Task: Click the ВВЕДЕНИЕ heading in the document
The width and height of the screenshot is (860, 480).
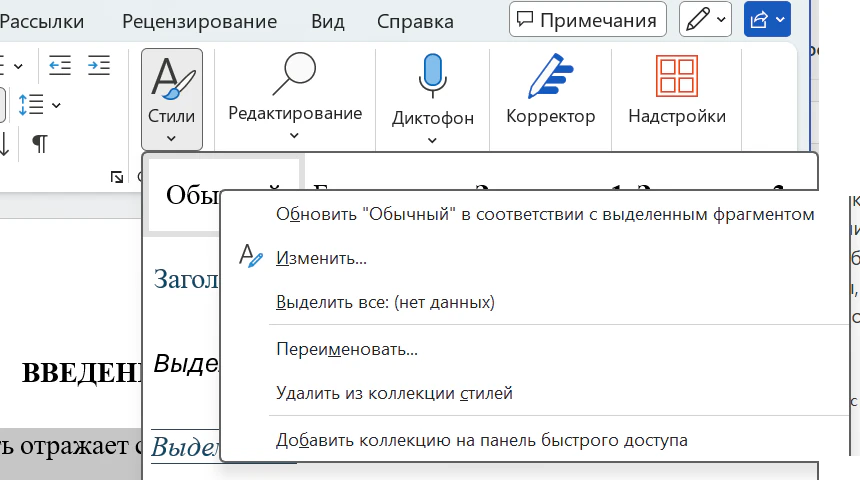Action: point(81,374)
